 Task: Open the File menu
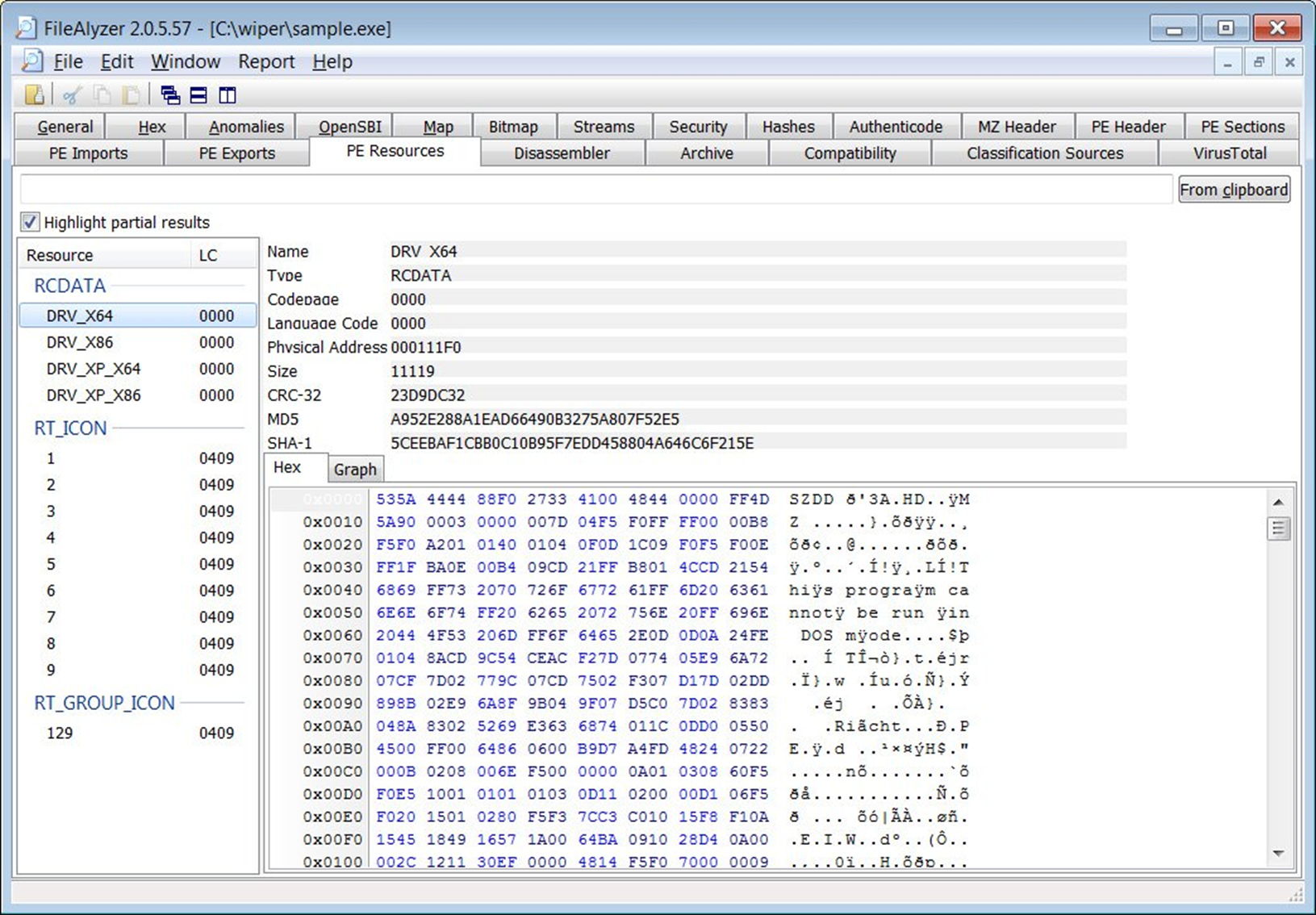point(68,61)
